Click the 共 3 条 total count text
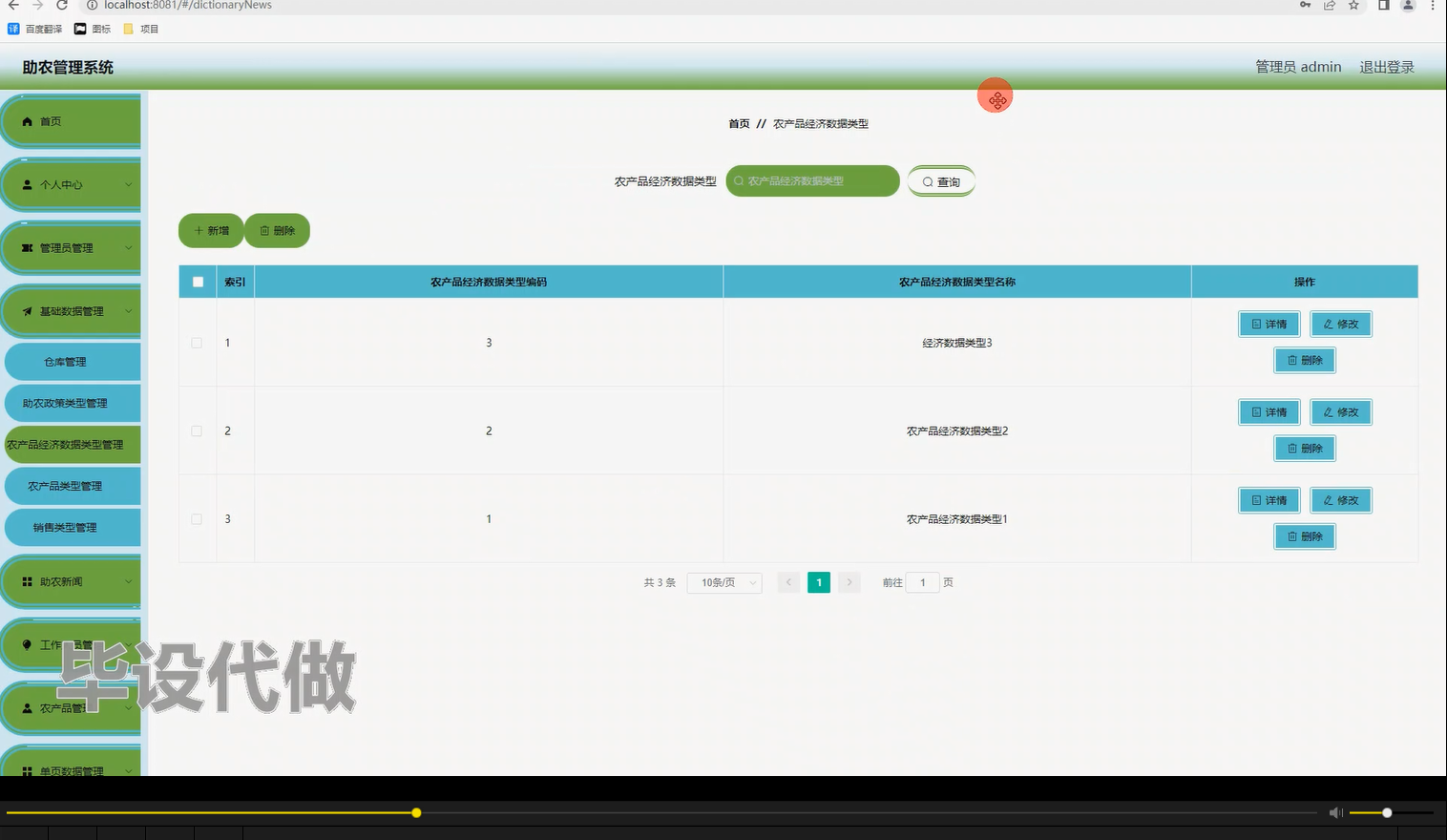This screenshot has height=840, width=1447. 660,582
